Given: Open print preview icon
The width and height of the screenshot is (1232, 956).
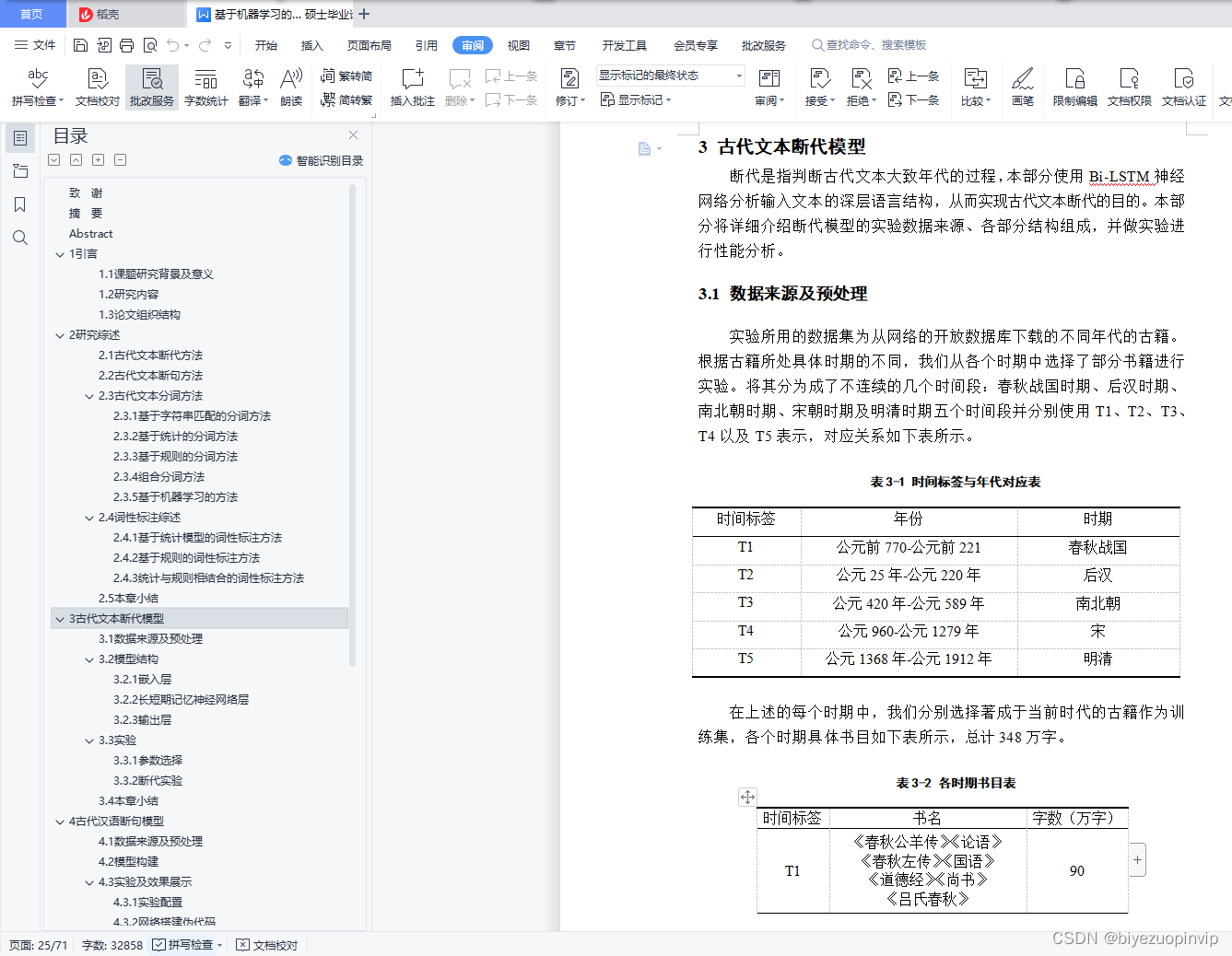Looking at the screenshot, I should click(x=150, y=45).
